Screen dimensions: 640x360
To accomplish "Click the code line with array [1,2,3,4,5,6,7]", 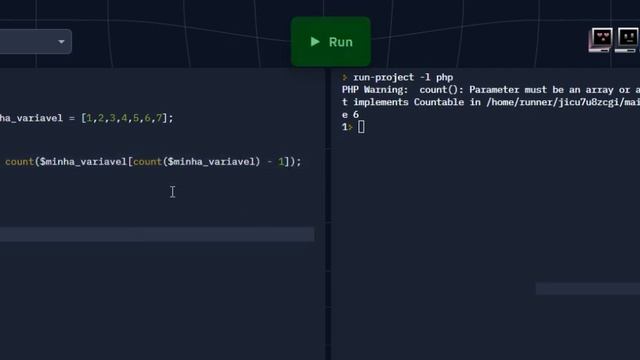I will click(87, 118).
